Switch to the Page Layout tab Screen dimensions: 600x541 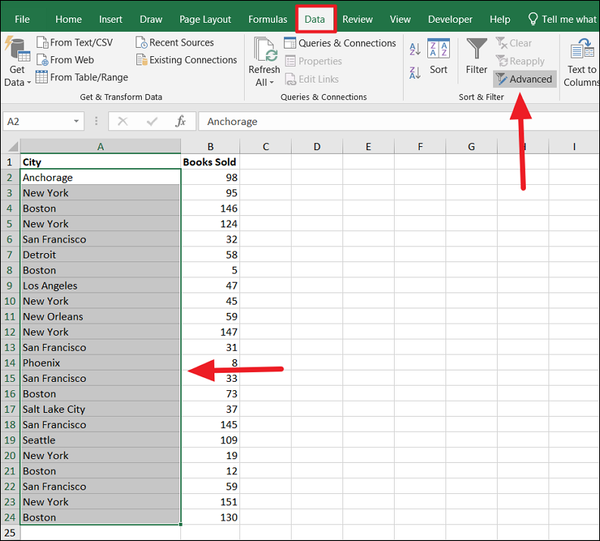[x=205, y=19]
